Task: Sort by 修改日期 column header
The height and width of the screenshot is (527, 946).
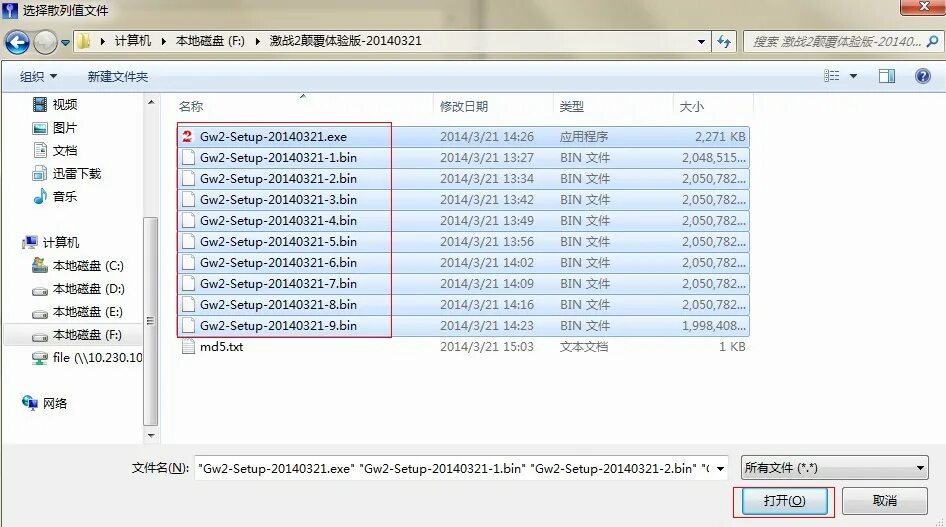Action: tap(463, 106)
